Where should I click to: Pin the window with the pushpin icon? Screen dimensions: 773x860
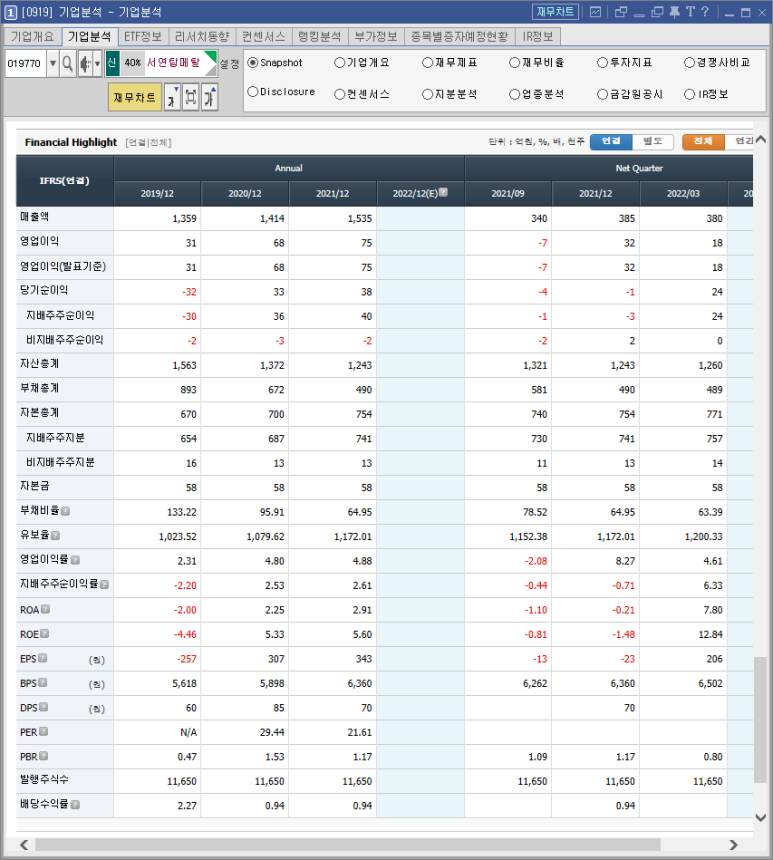tap(675, 12)
